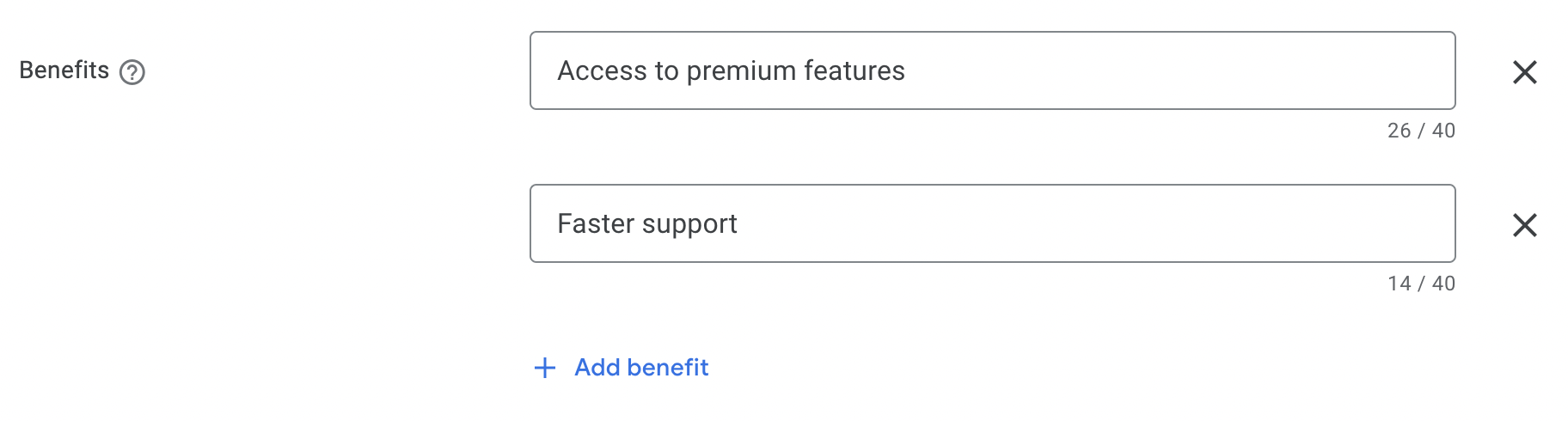Image resolution: width=1568 pixels, height=421 pixels.
Task: Remove the 'Access to premium features' benefit
Action: pos(1524,72)
